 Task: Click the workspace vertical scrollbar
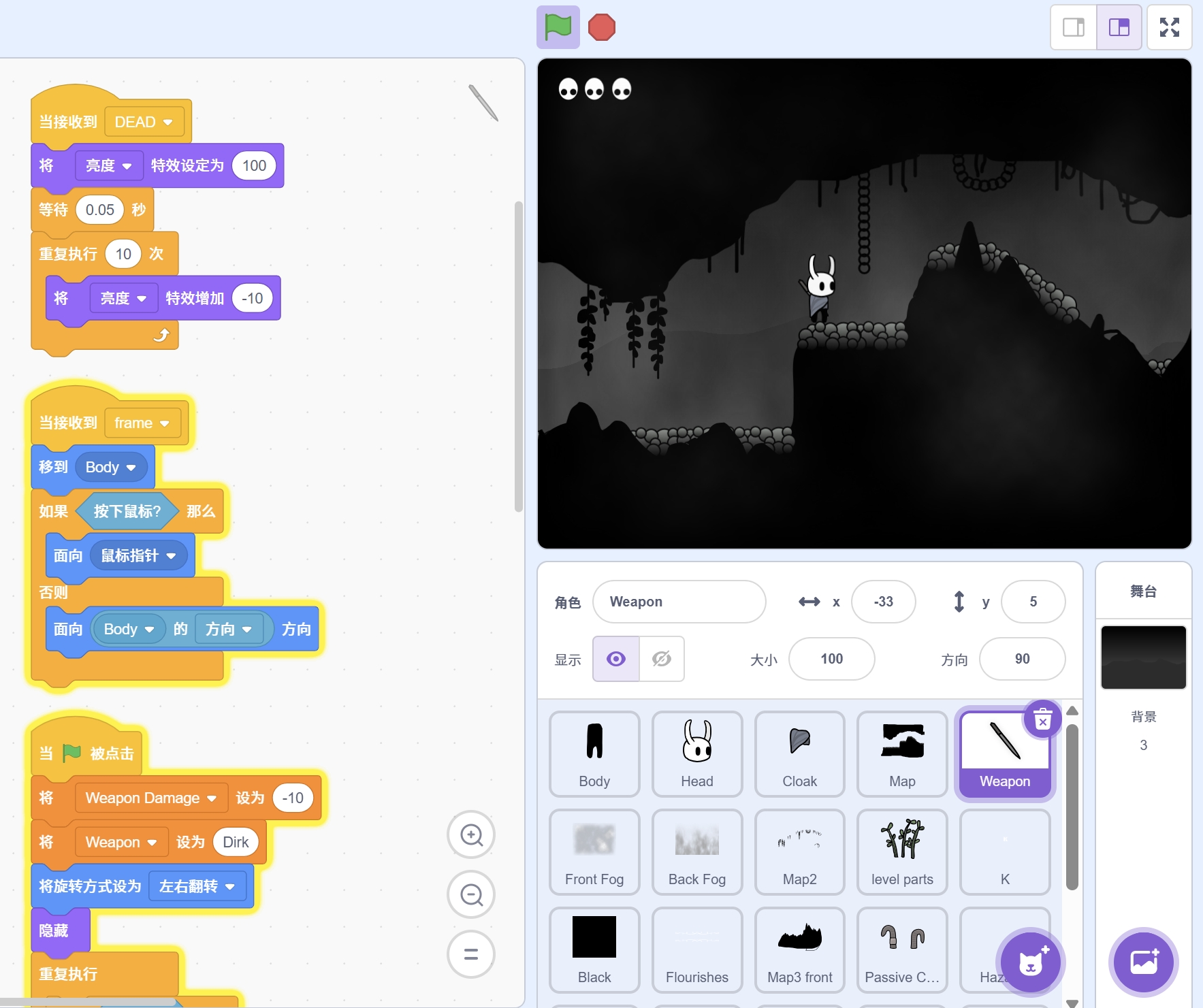519,357
